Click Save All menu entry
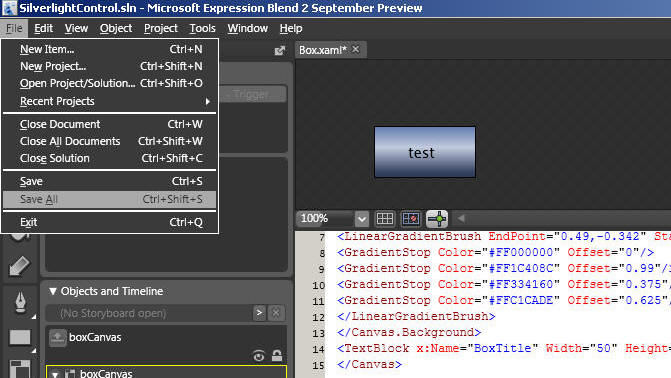Screen dimensions: 671x378 [110, 199]
